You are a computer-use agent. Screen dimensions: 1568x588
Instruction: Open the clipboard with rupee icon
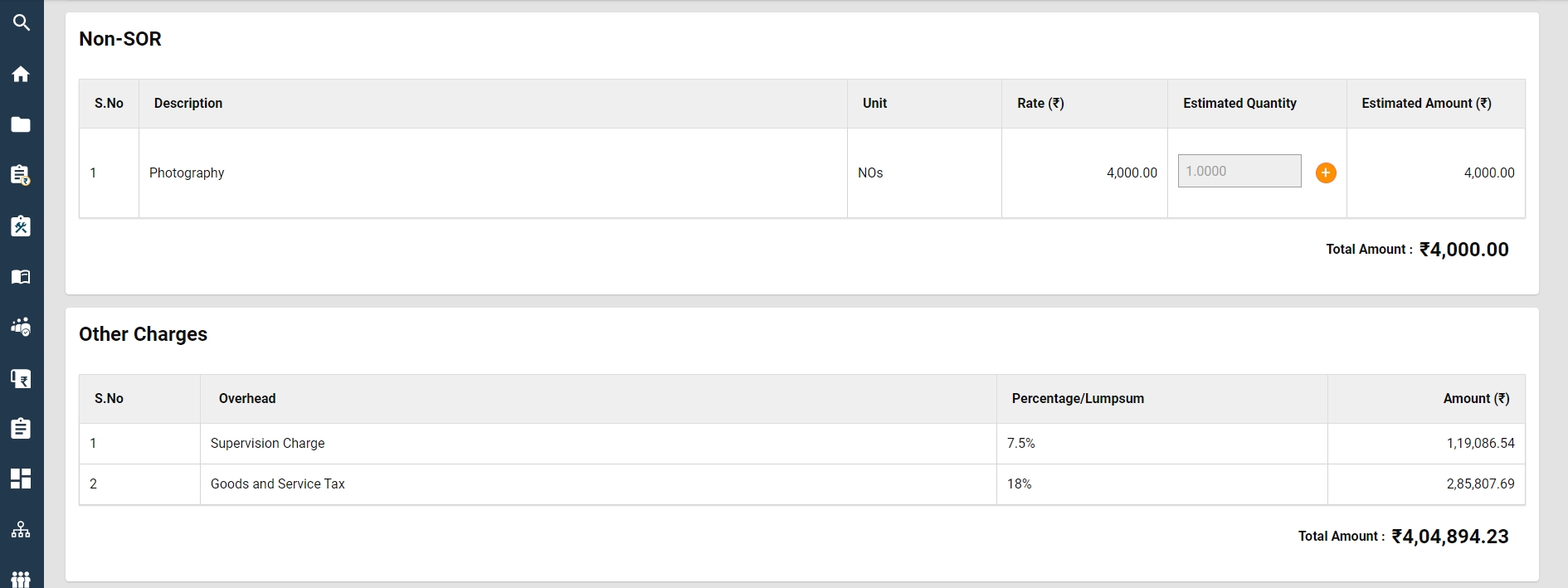coord(22,175)
